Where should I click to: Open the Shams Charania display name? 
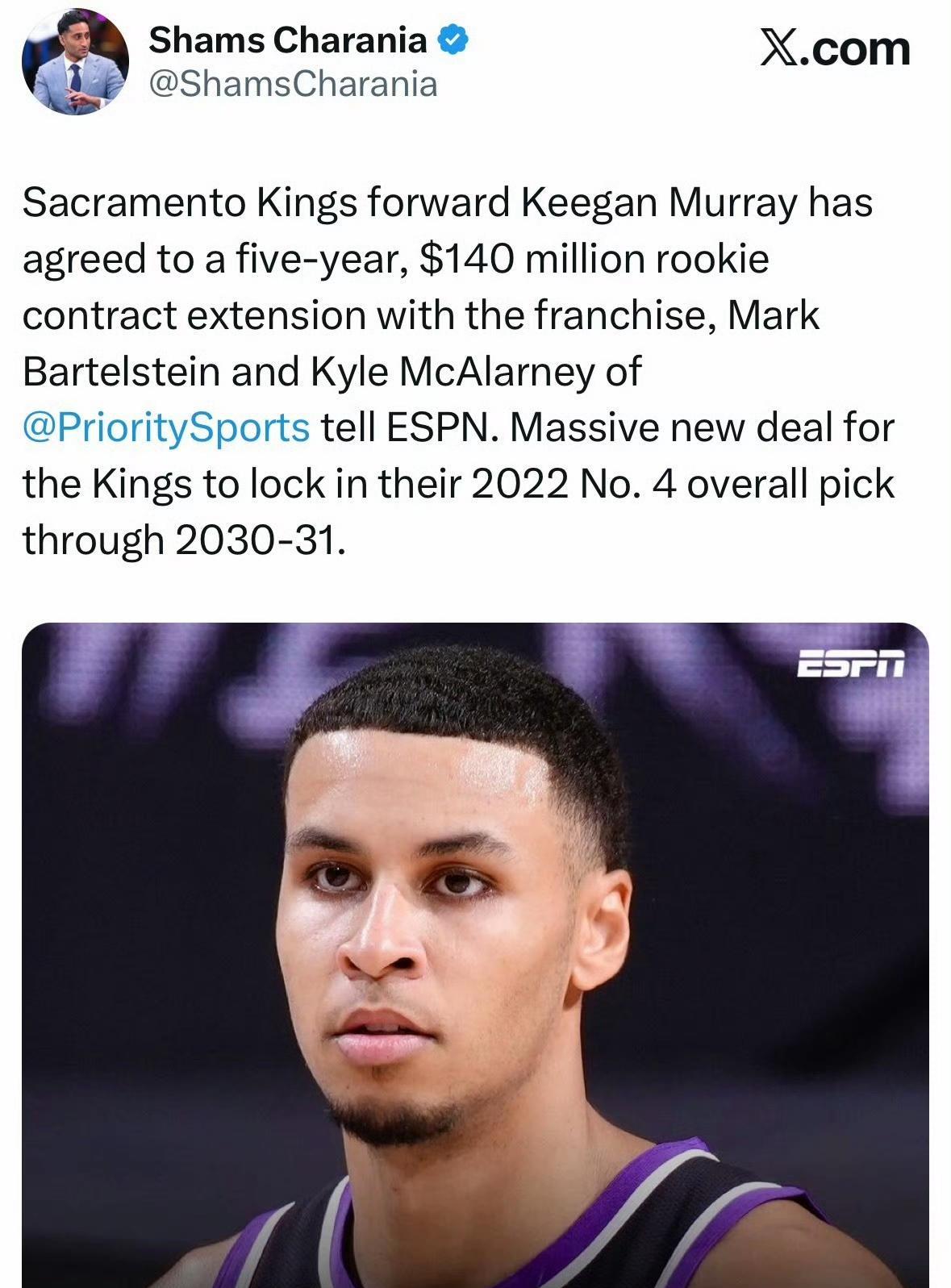288,40
